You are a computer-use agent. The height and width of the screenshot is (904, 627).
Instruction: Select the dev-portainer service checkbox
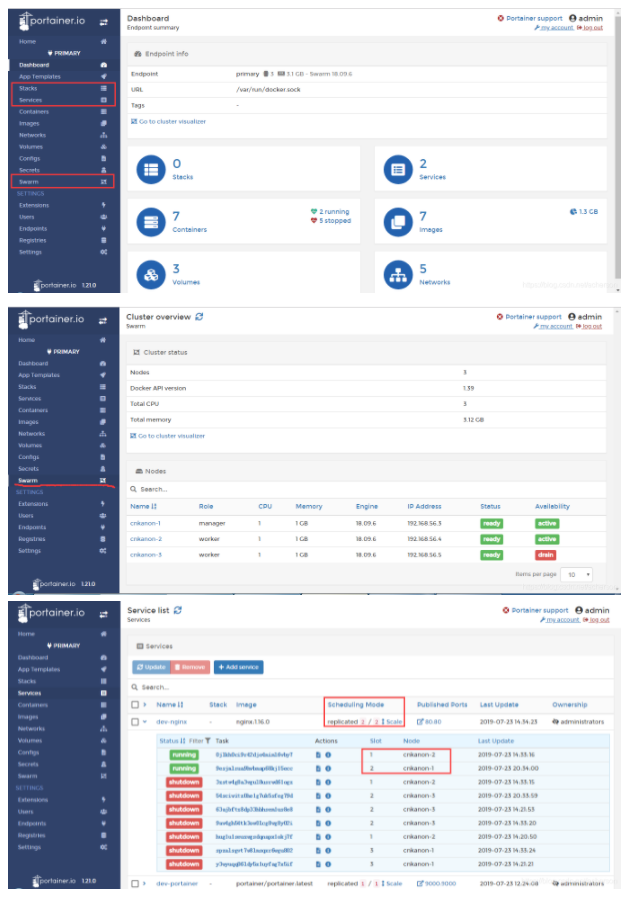[x=136, y=883]
